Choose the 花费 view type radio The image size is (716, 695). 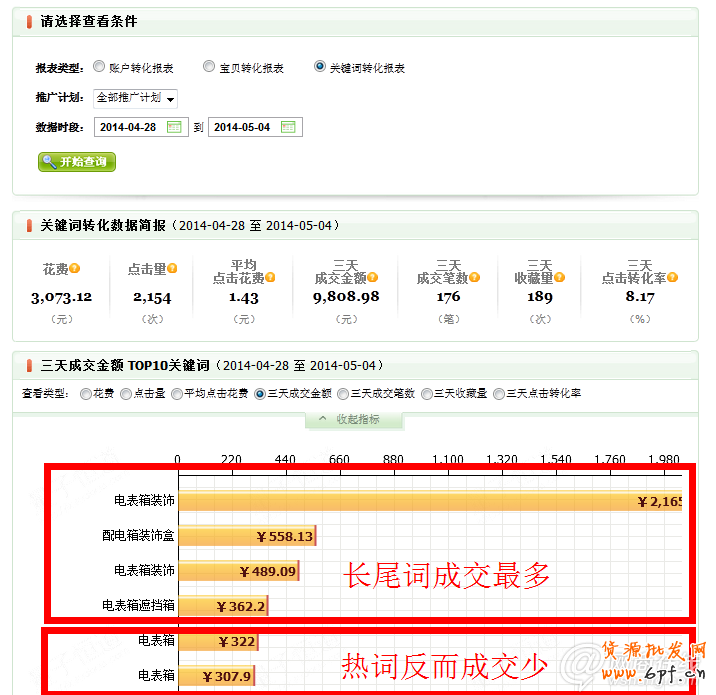point(85,394)
